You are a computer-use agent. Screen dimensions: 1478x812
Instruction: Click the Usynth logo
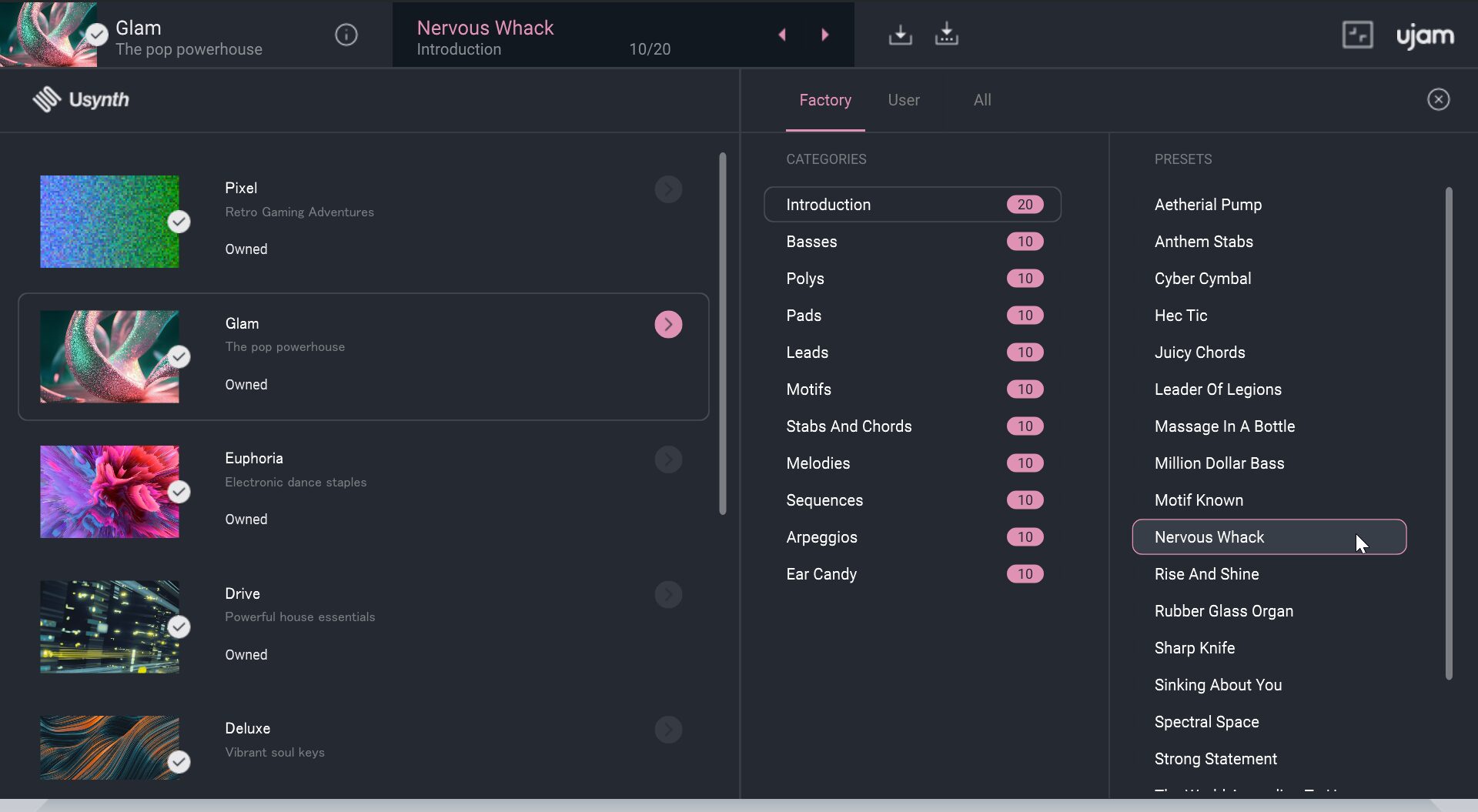(81, 99)
